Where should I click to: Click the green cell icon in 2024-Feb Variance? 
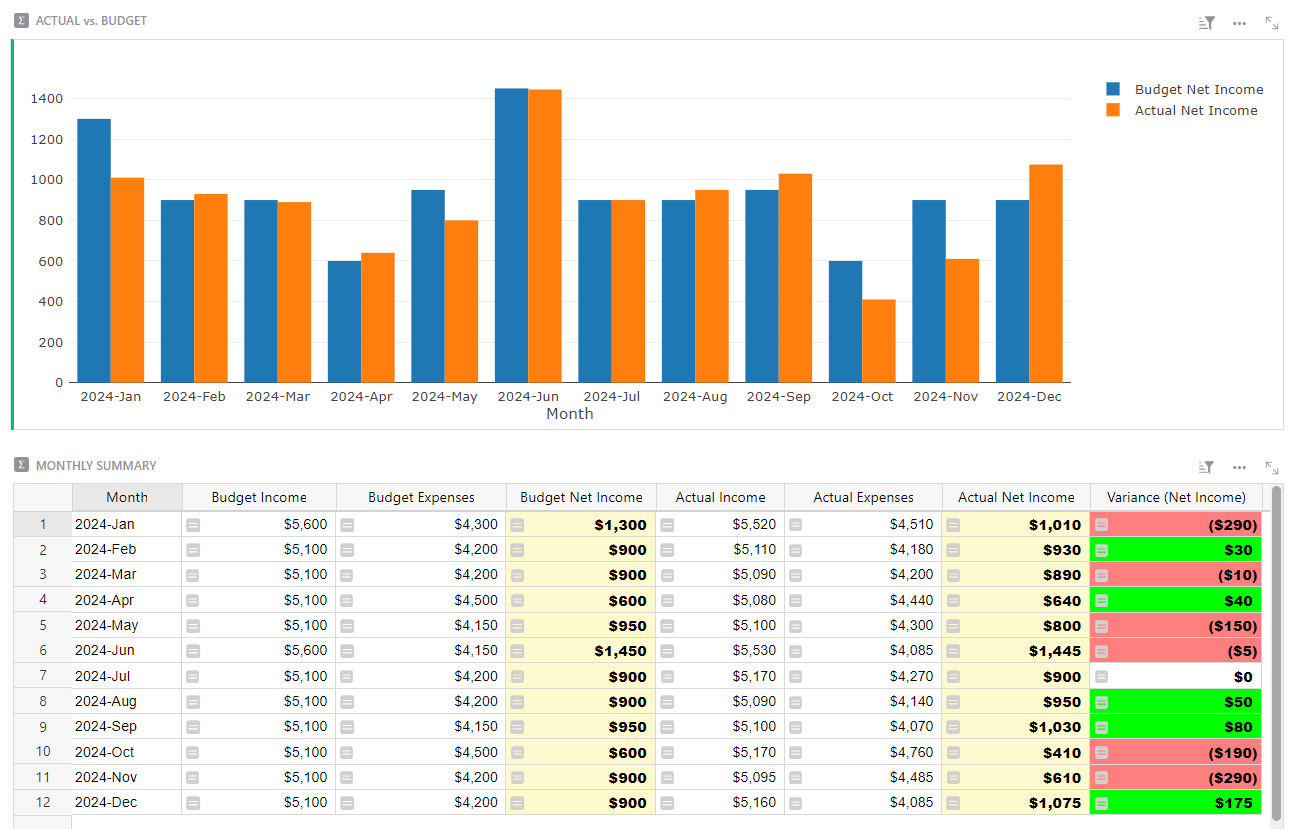click(1100, 549)
